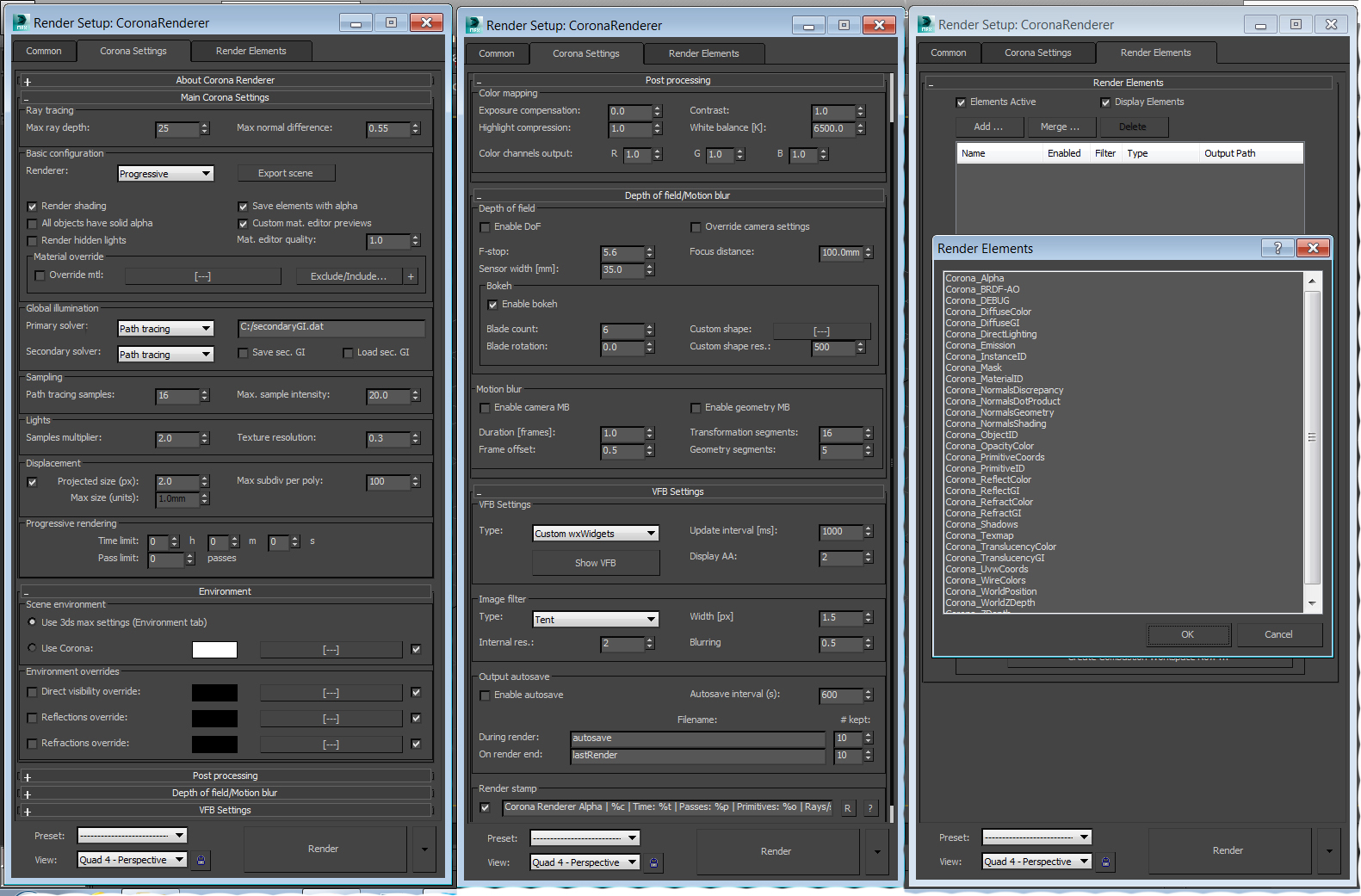Open Image filter Type Tent dropdown
The height and width of the screenshot is (896, 1361).
click(x=596, y=619)
